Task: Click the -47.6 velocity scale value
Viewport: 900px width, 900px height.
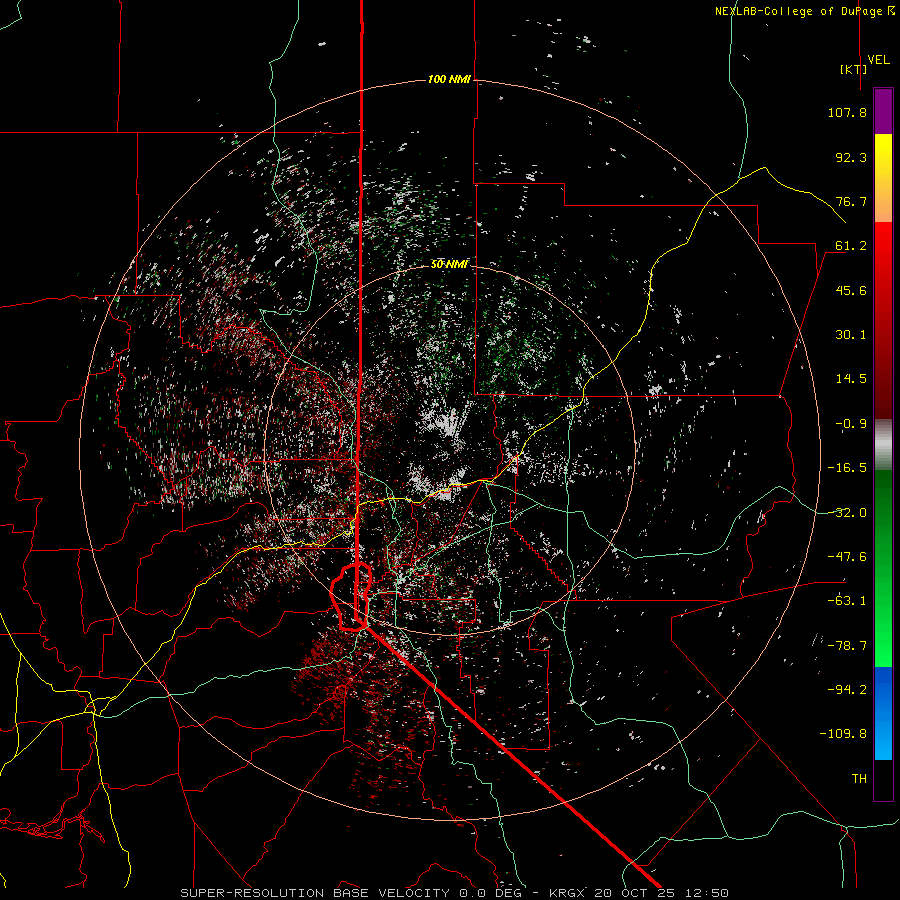Action: coord(847,557)
